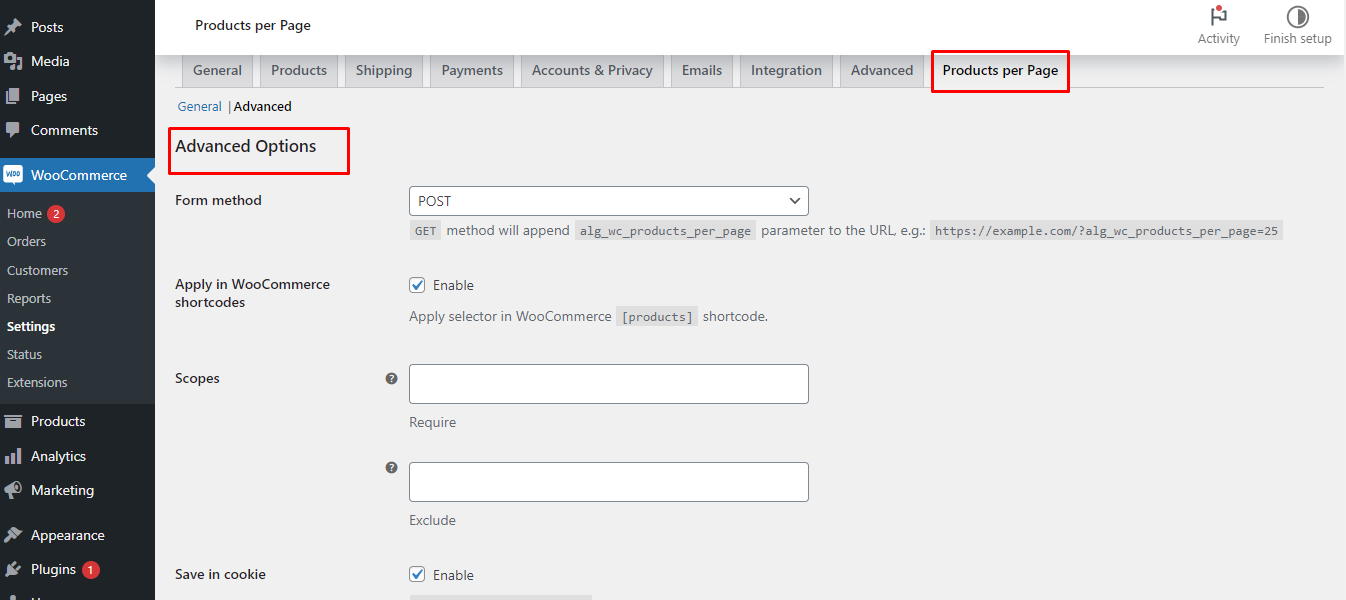Toggle the Save in cookie Enable checkbox
Image resolution: width=1346 pixels, height=600 pixels.
[x=417, y=574]
